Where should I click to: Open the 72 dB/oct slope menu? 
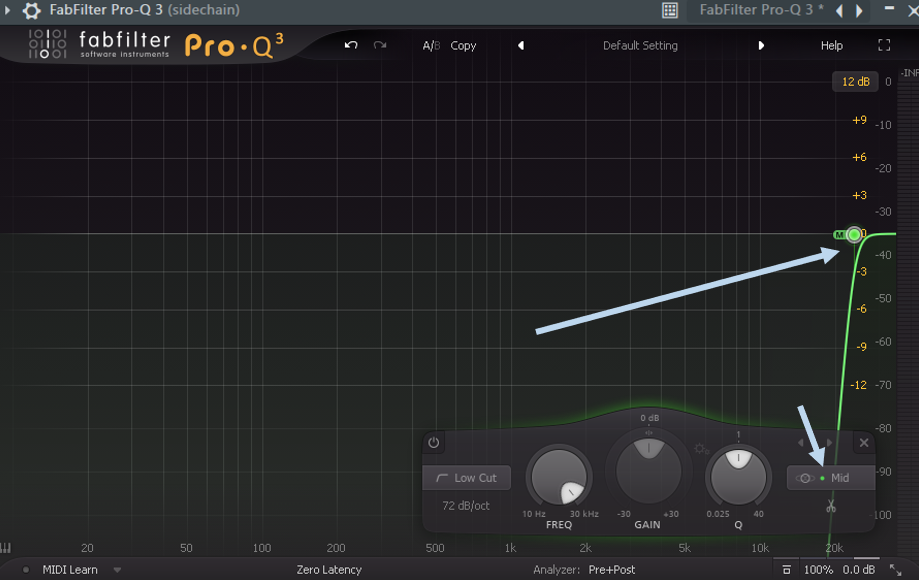pyautogui.click(x=466, y=506)
